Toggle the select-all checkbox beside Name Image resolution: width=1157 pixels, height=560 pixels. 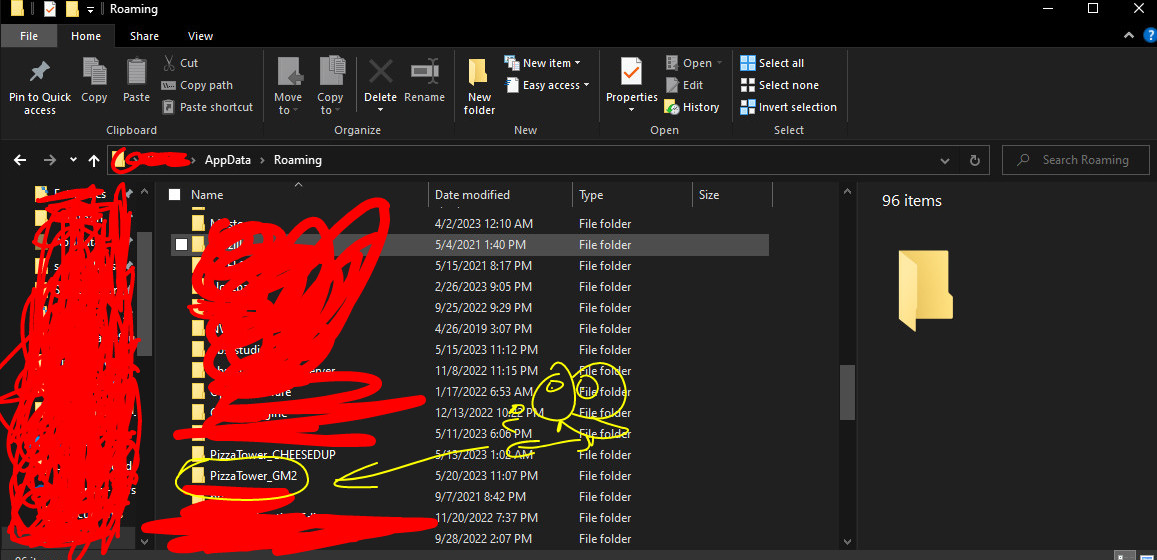(x=175, y=195)
